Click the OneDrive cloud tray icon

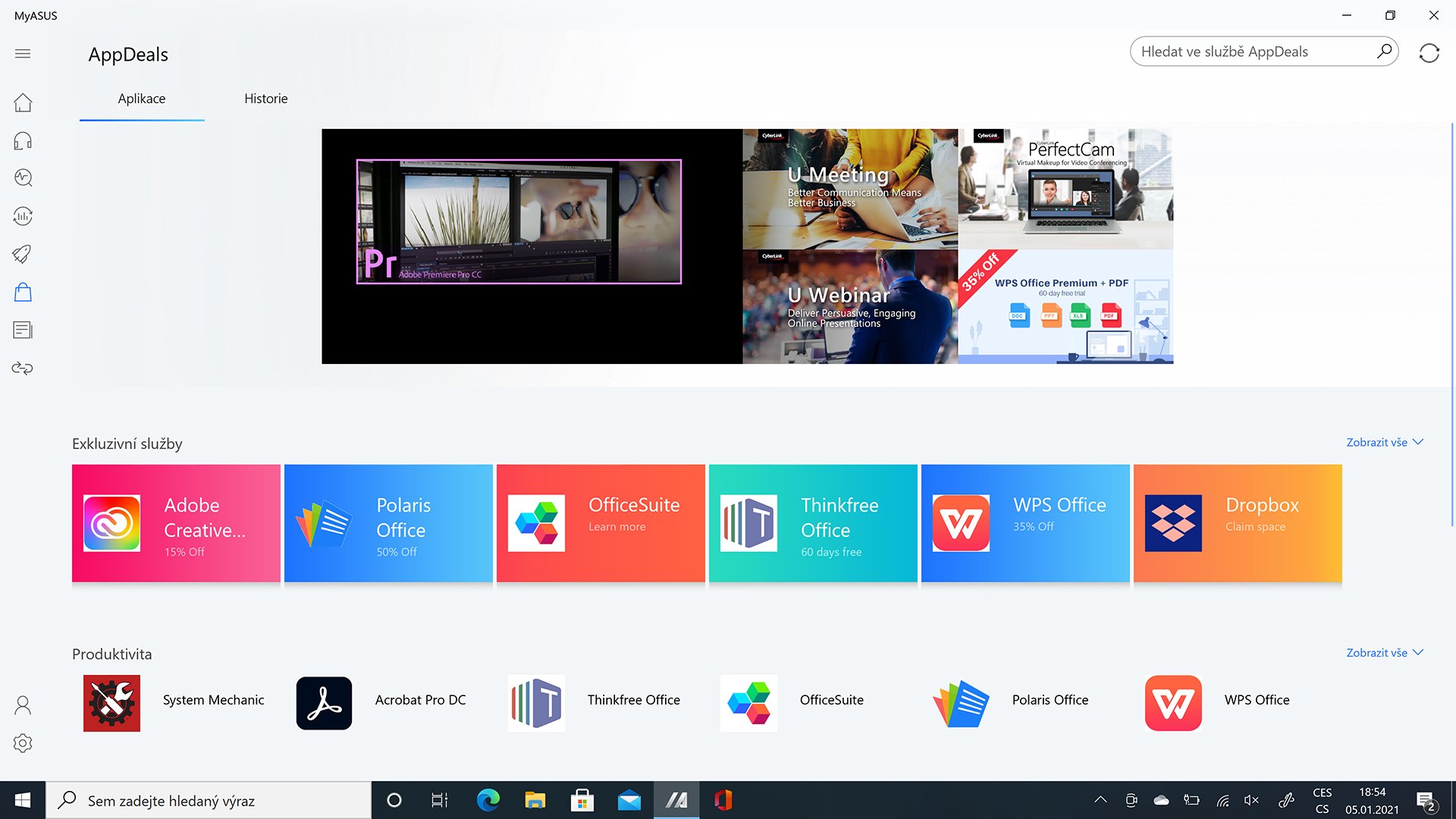[1161, 800]
